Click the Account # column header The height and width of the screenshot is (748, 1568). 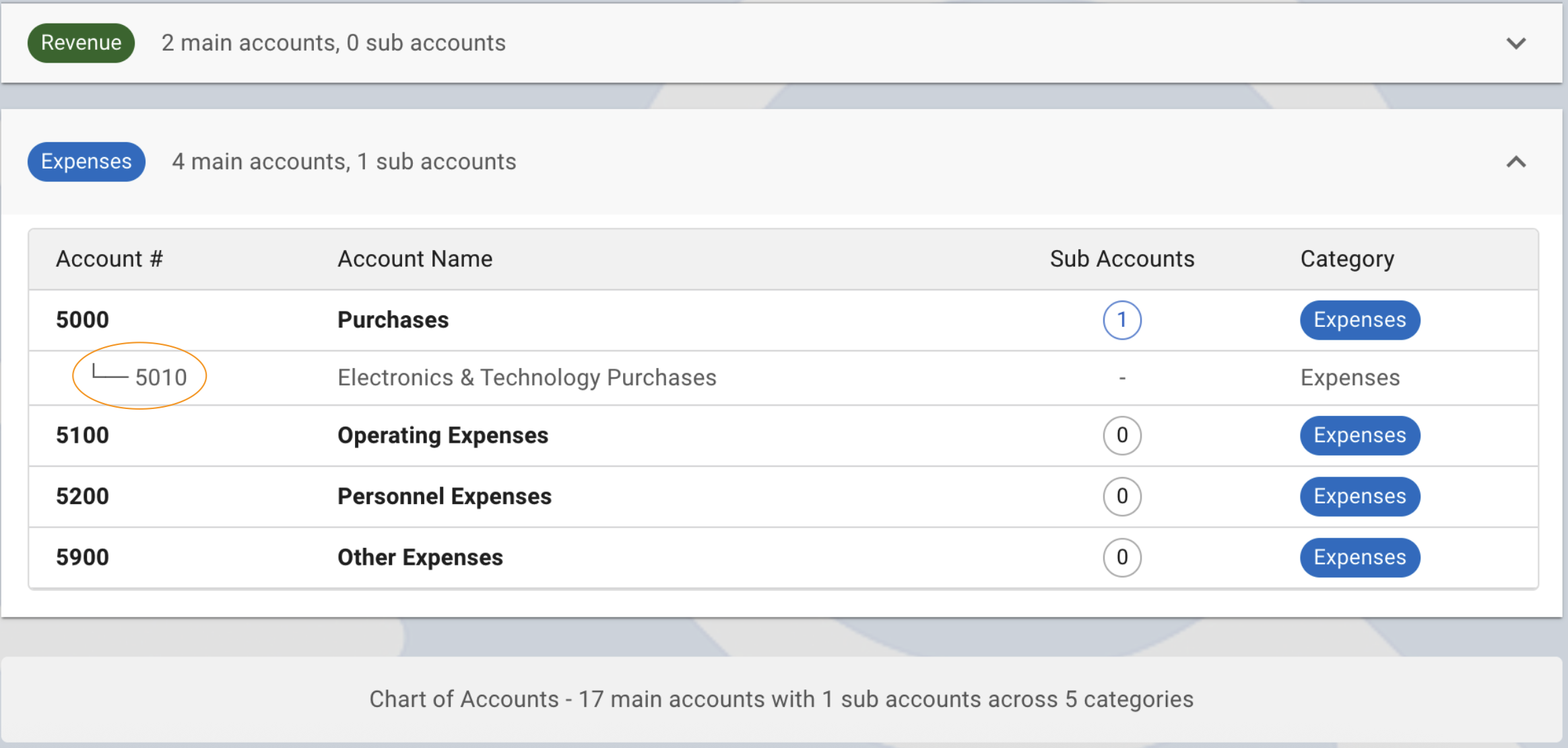109,259
